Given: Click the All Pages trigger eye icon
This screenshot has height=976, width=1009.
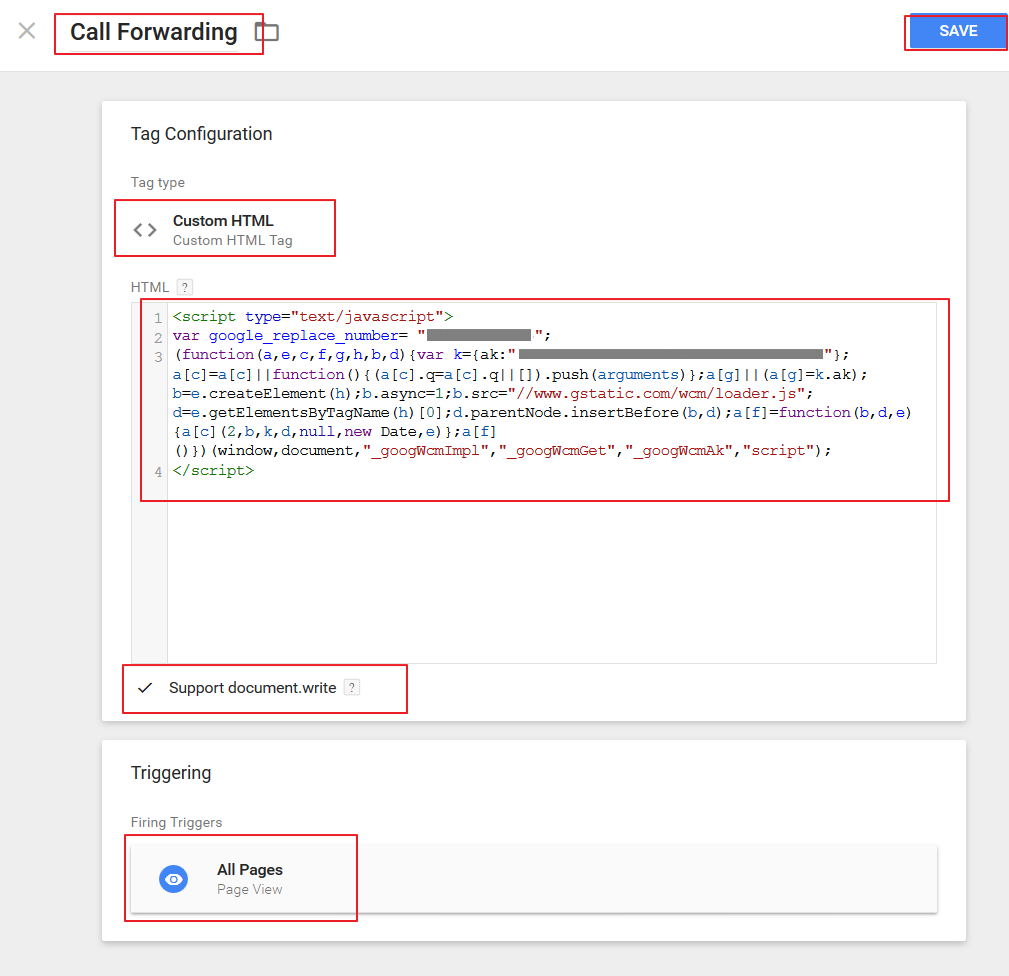Looking at the screenshot, I should [174, 879].
